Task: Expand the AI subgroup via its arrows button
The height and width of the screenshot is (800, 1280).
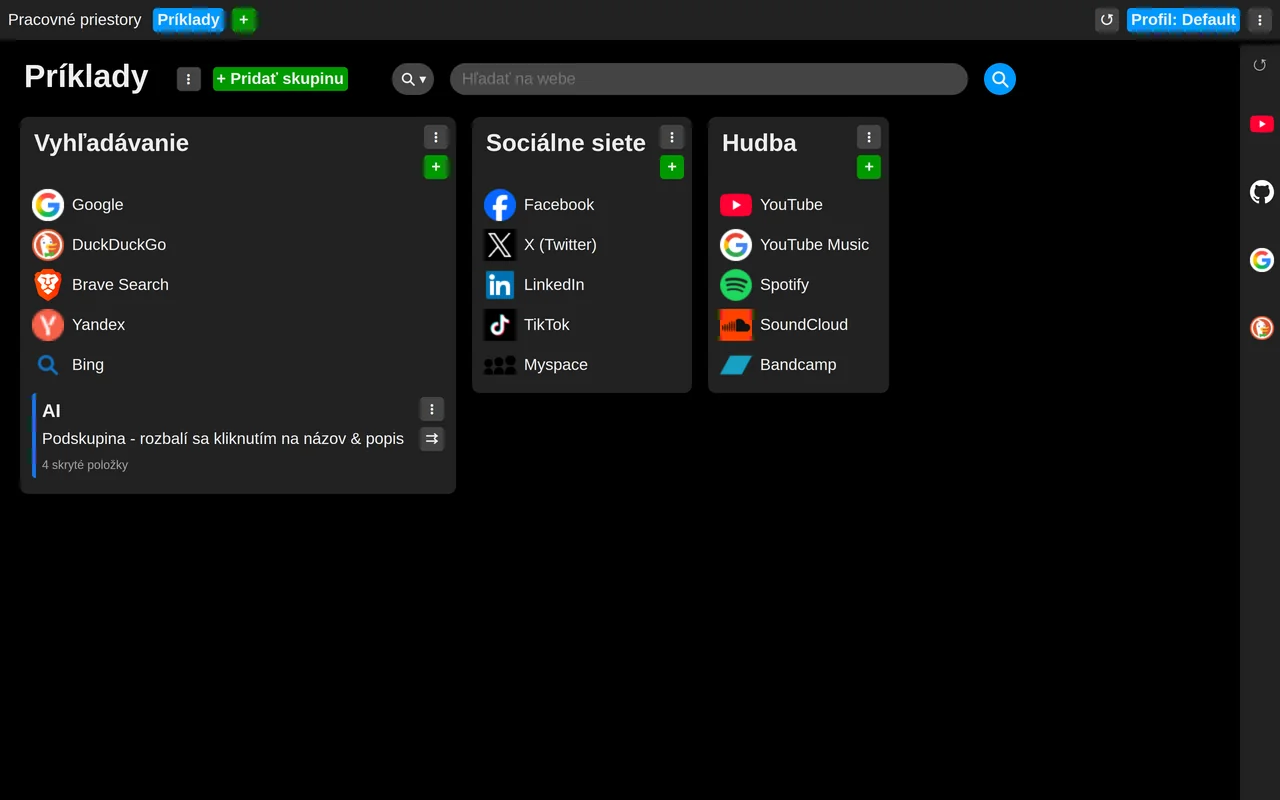Action: pyautogui.click(x=432, y=439)
